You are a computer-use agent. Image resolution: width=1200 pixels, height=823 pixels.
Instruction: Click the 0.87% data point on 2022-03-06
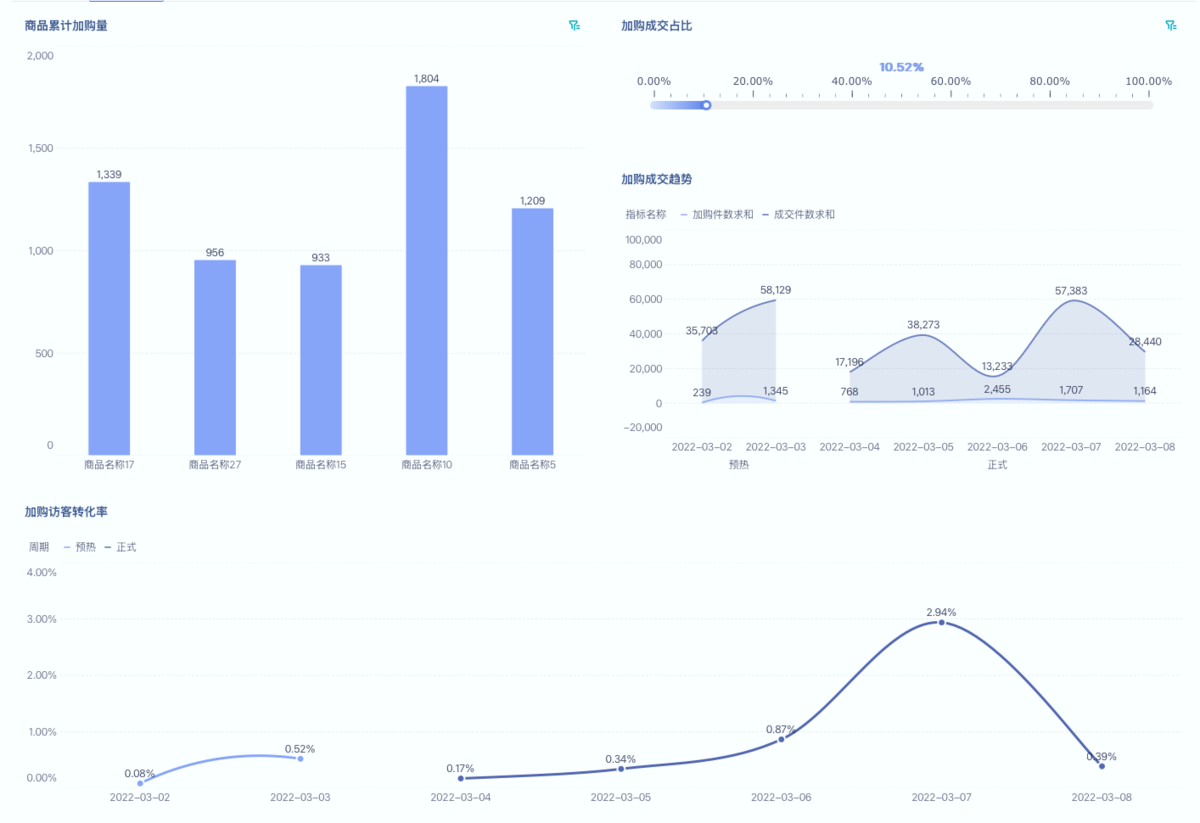781,739
